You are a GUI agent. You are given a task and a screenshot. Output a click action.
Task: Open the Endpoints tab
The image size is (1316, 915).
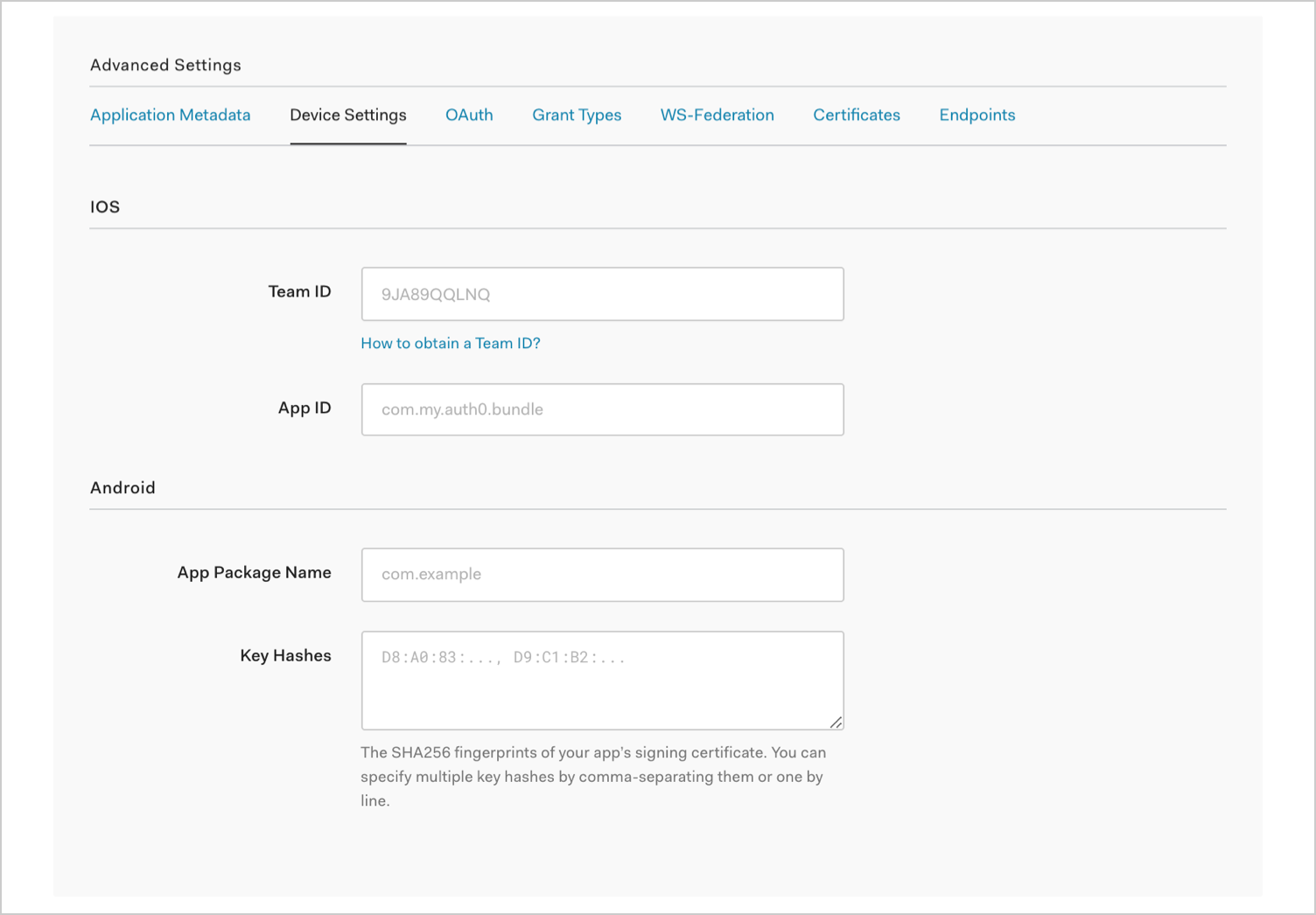coord(977,115)
